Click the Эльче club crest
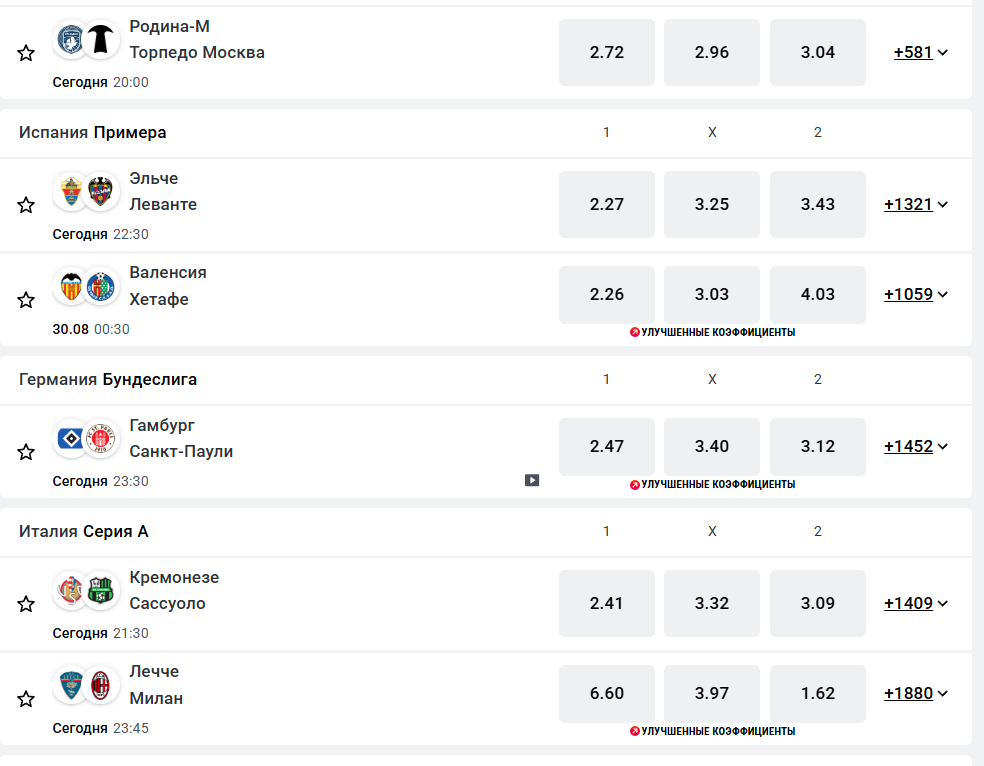The image size is (984, 766). [71, 191]
